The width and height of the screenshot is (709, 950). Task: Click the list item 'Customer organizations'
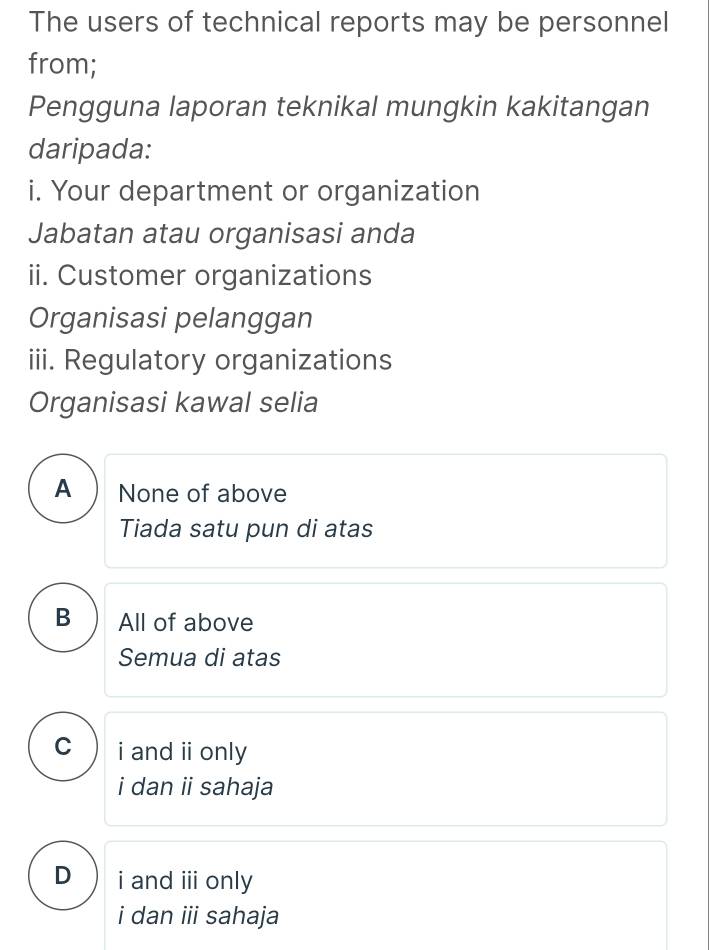pos(199,275)
